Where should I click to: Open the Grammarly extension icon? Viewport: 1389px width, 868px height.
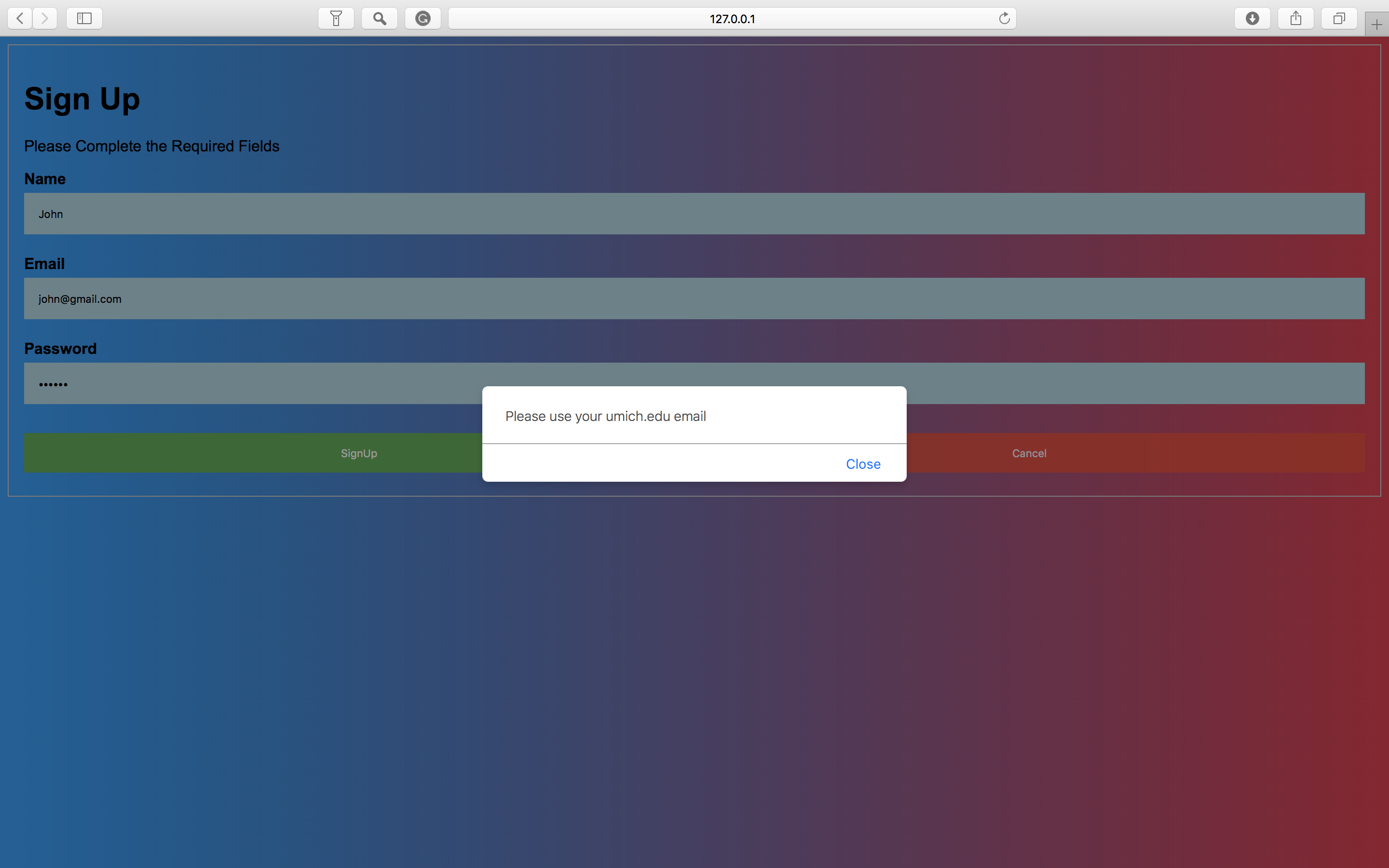coord(423,18)
